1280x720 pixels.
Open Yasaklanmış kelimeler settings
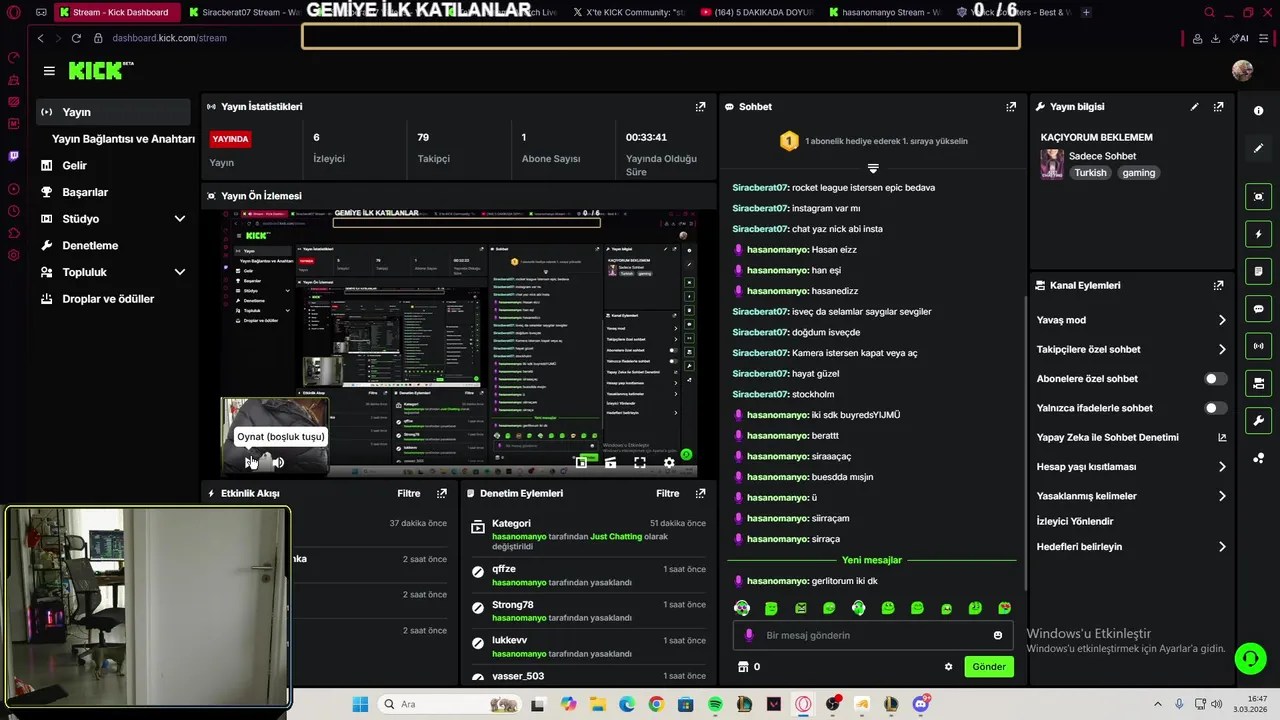pyautogui.click(x=1130, y=496)
